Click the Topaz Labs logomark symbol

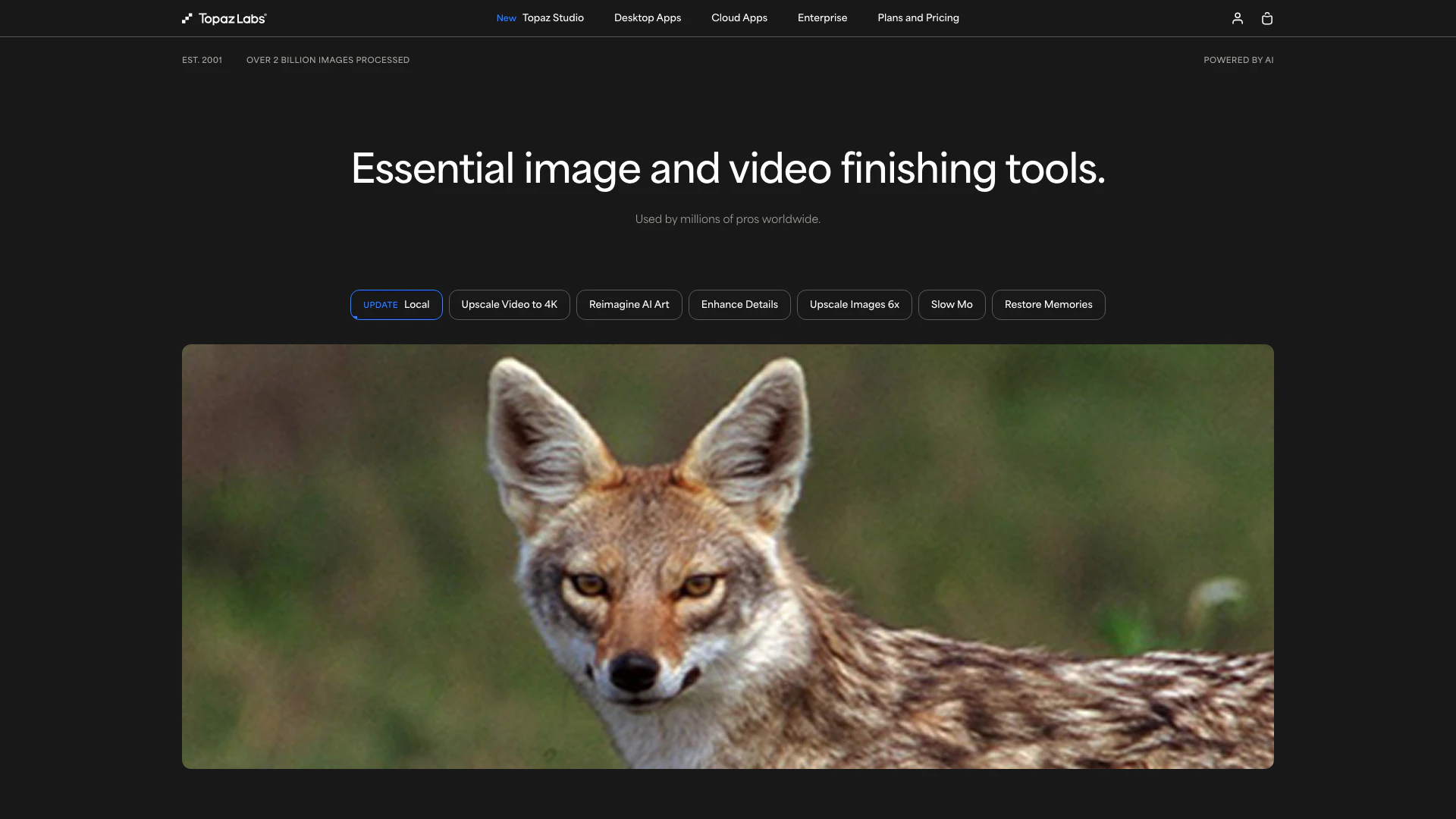click(x=187, y=17)
